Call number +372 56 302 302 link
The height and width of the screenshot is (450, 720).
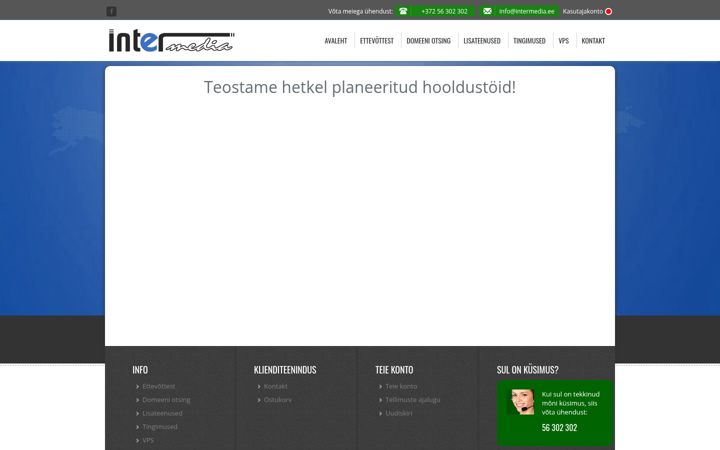(444, 11)
